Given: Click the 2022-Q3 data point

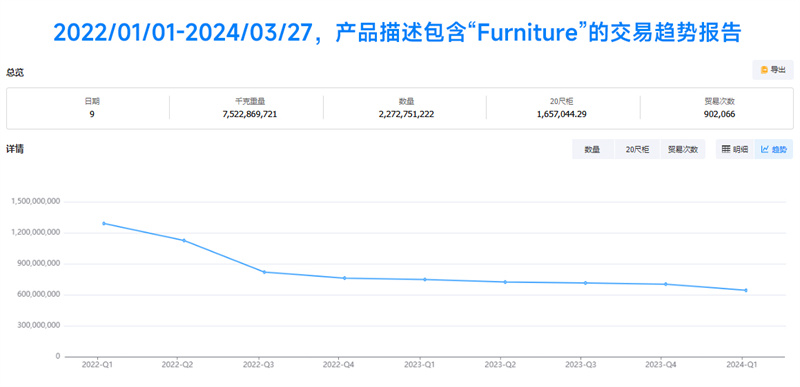Looking at the screenshot, I should pyautogui.click(x=264, y=272).
